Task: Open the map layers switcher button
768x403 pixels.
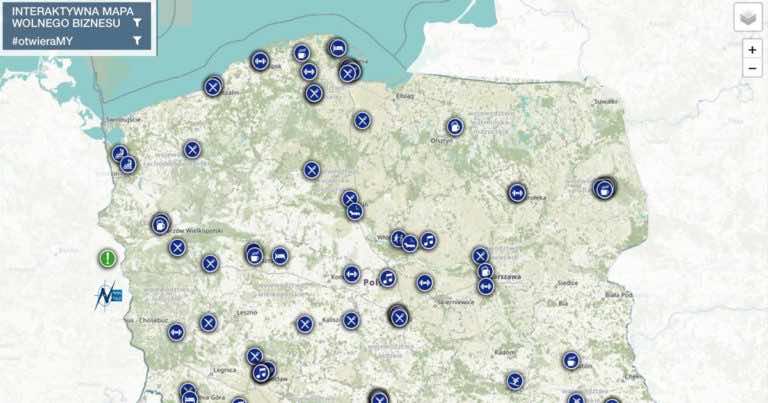Action: click(748, 17)
